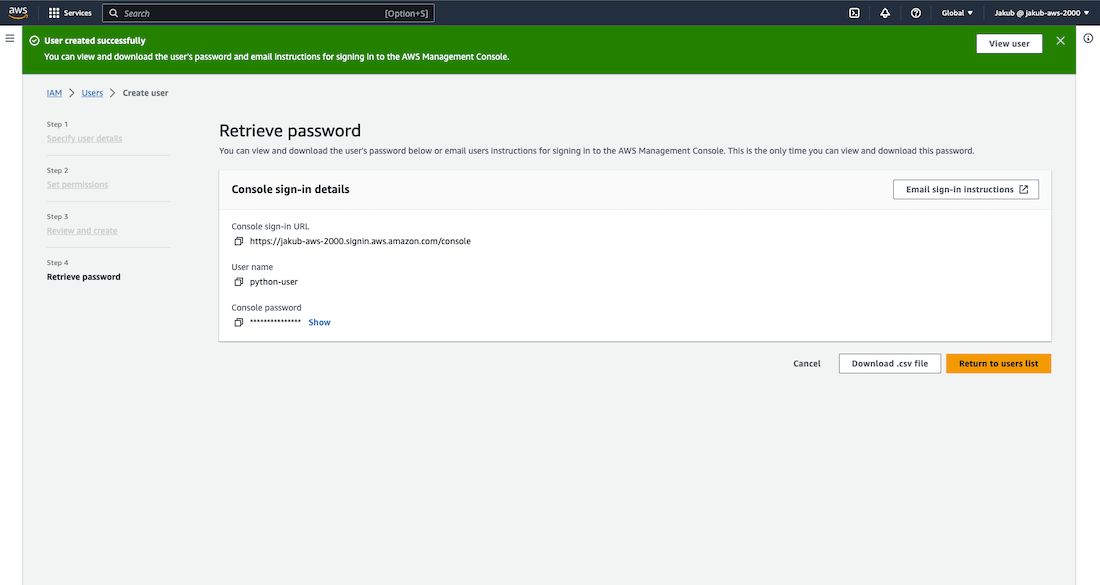
Task: Click the Email sign-in instructions button
Action: tap(965, 190)
